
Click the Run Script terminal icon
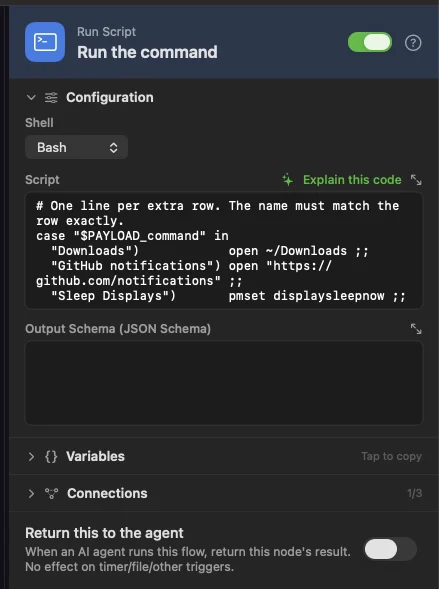click(45, 42)
